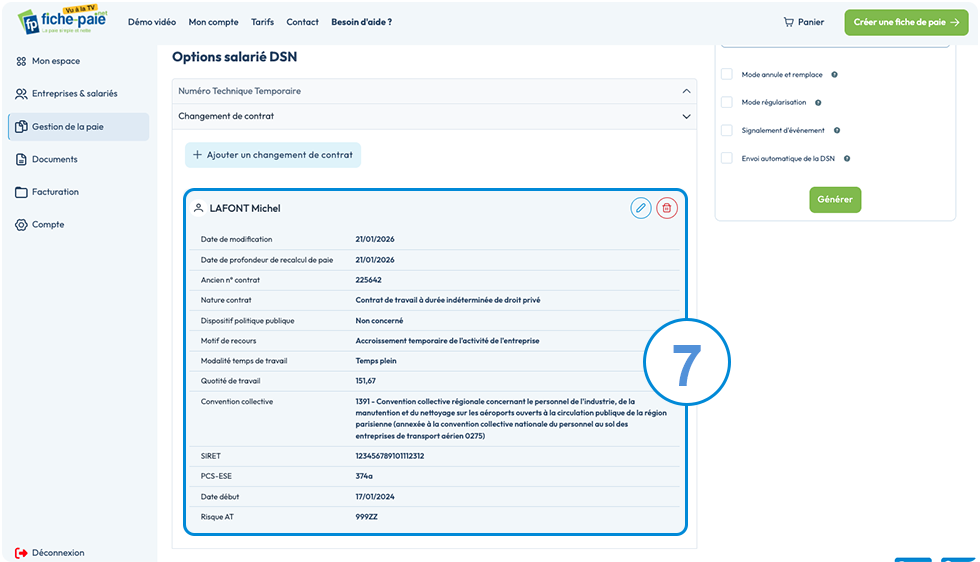Edit LAFONT Michel contract change with pencil icon
This screenshot has height=562, width=980.
tap(641, 208)
